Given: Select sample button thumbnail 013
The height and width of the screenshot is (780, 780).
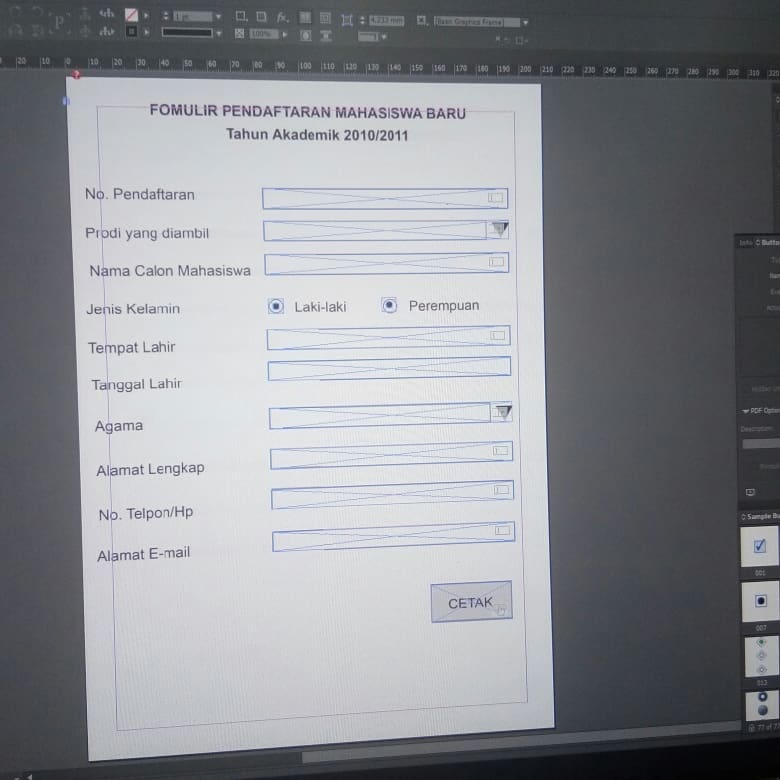Looking at the screenshot, I should (761, 656).
